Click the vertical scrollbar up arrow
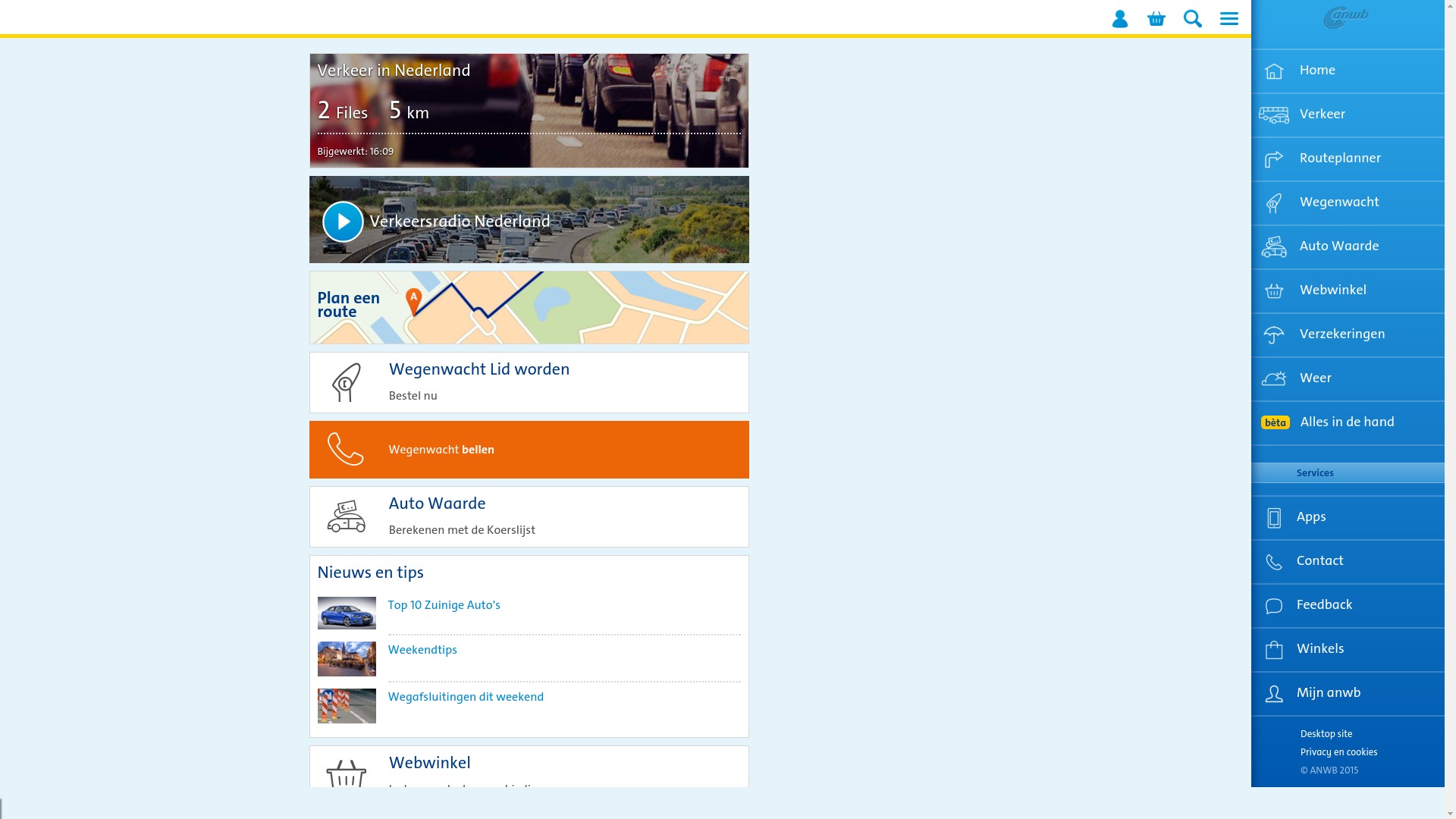The width and height of the screenshot is (1456, 819). coord(1450,6)
